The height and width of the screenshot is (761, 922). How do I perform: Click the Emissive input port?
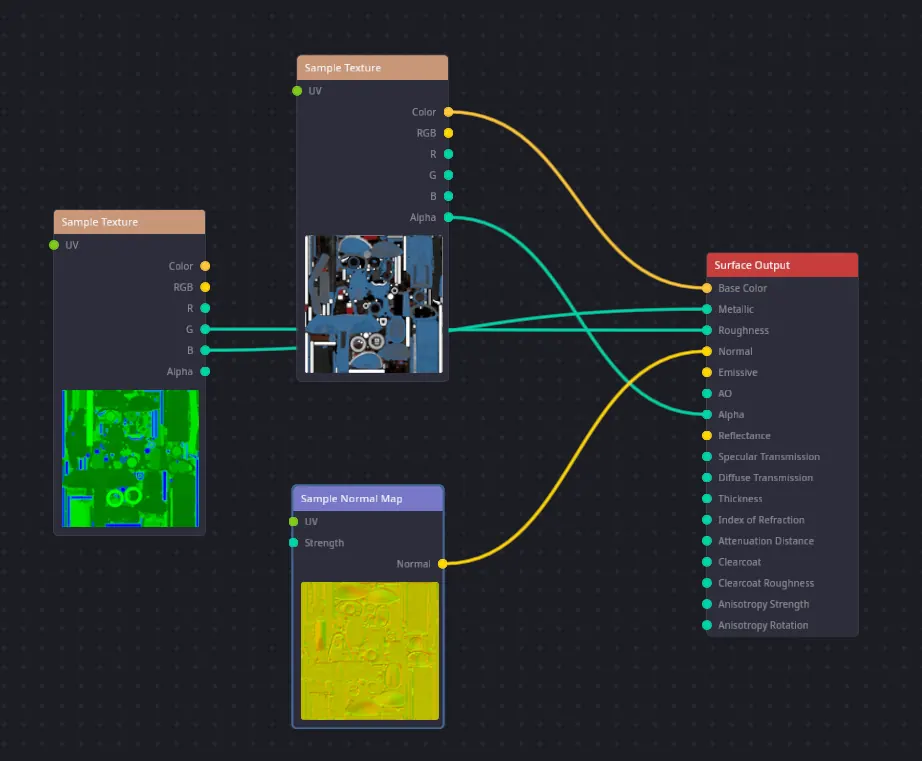click(x=707, y=372)
